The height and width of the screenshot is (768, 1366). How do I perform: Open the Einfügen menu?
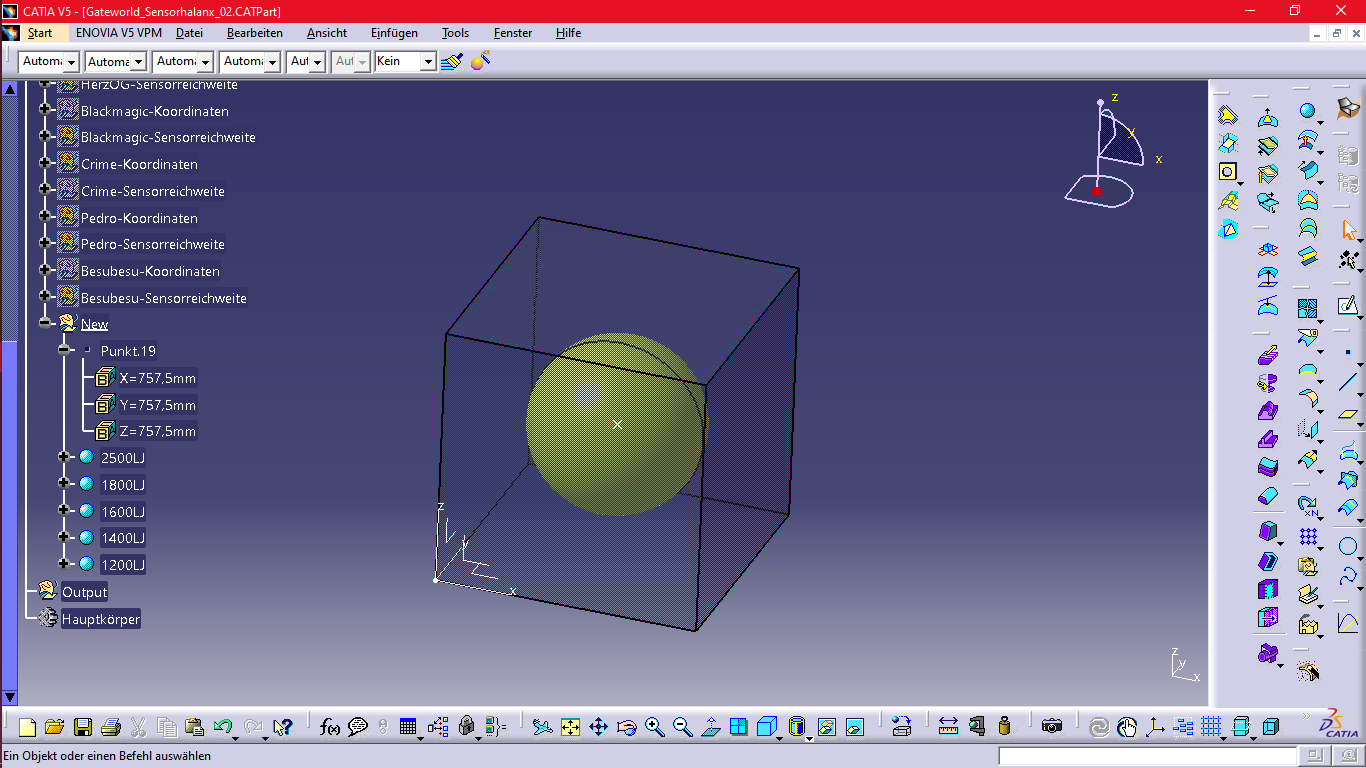394,33
